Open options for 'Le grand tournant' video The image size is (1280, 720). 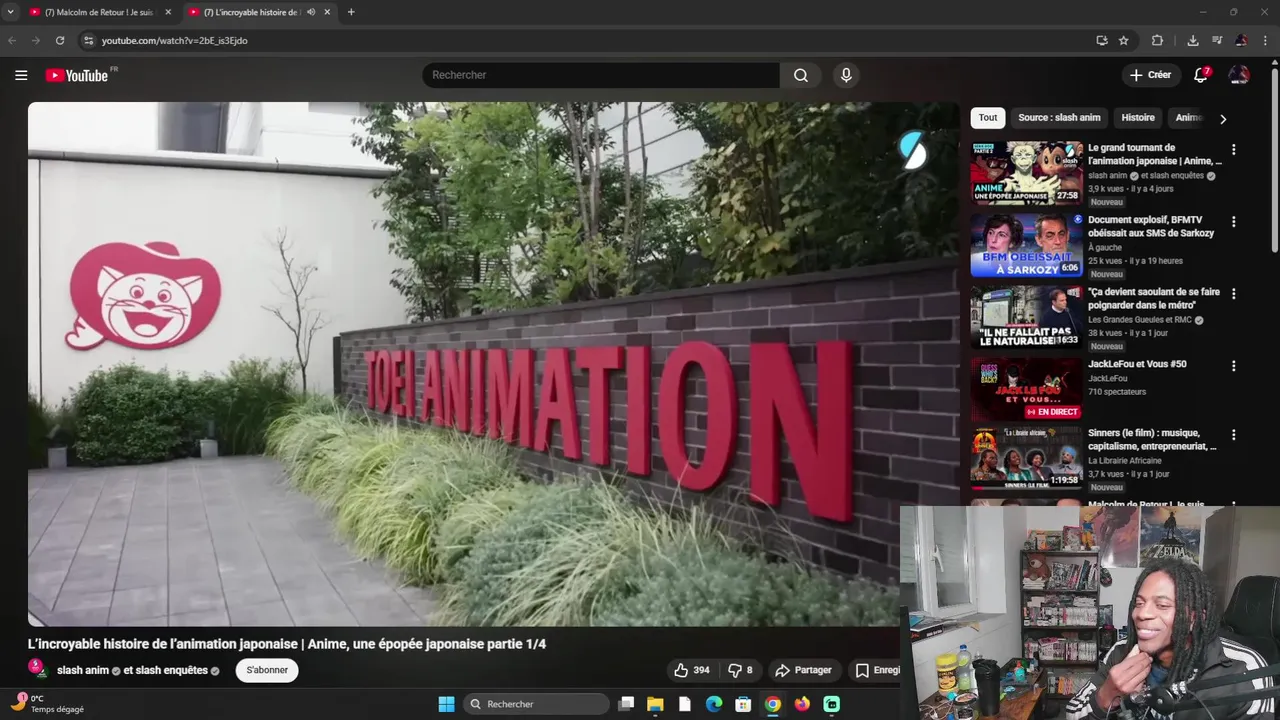point(1233,150)
